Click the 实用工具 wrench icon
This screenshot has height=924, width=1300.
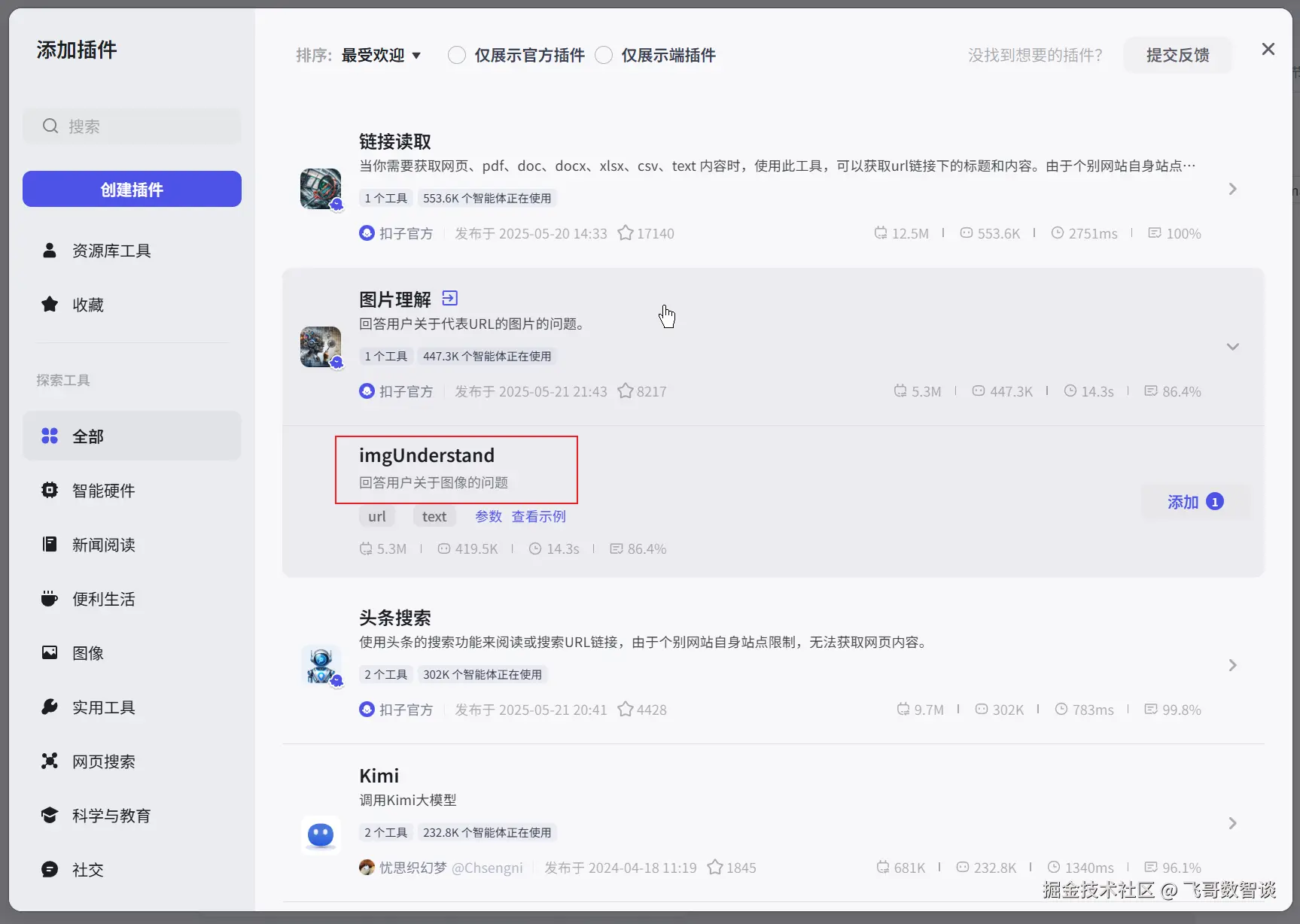point(50,707)
